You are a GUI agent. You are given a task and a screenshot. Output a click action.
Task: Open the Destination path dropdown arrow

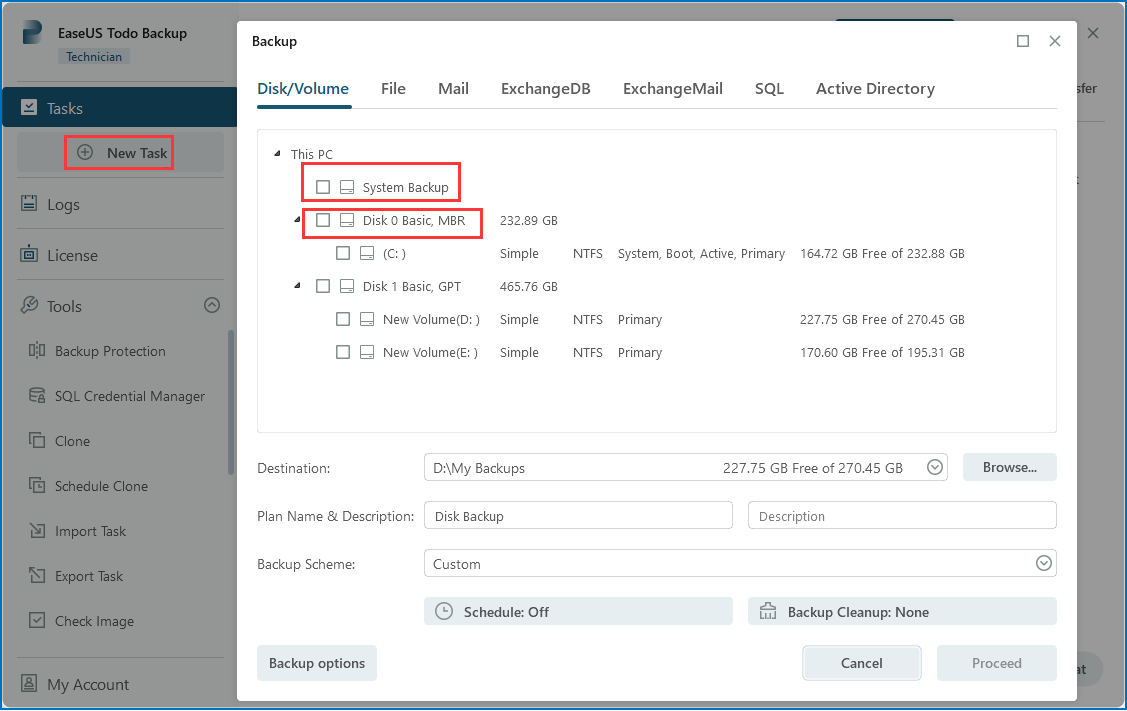pos(935,467)
